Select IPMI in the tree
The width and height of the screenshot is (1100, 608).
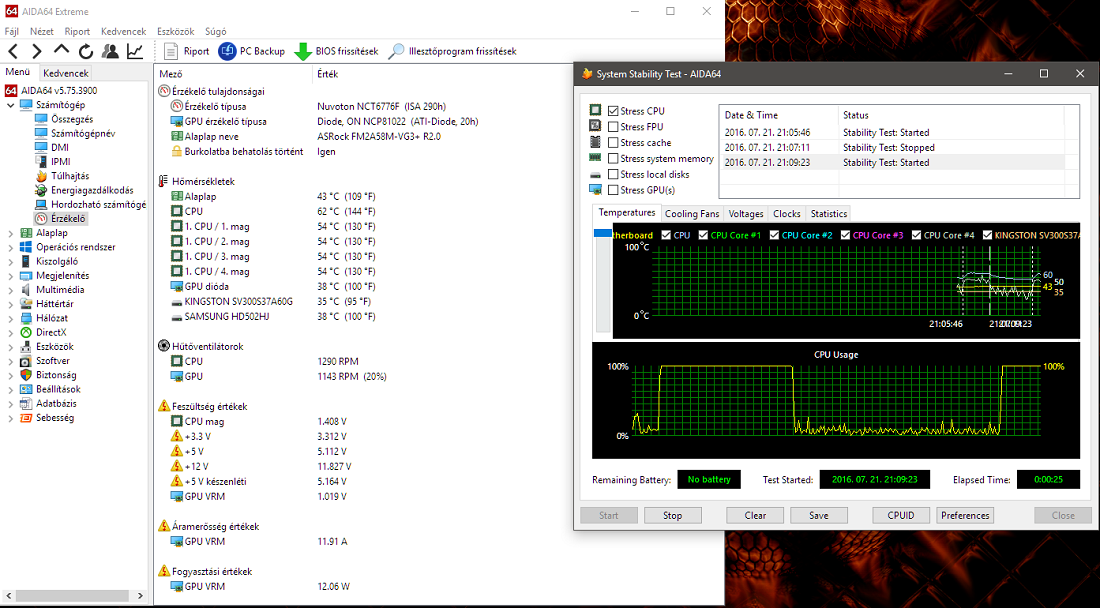point(61,161)
